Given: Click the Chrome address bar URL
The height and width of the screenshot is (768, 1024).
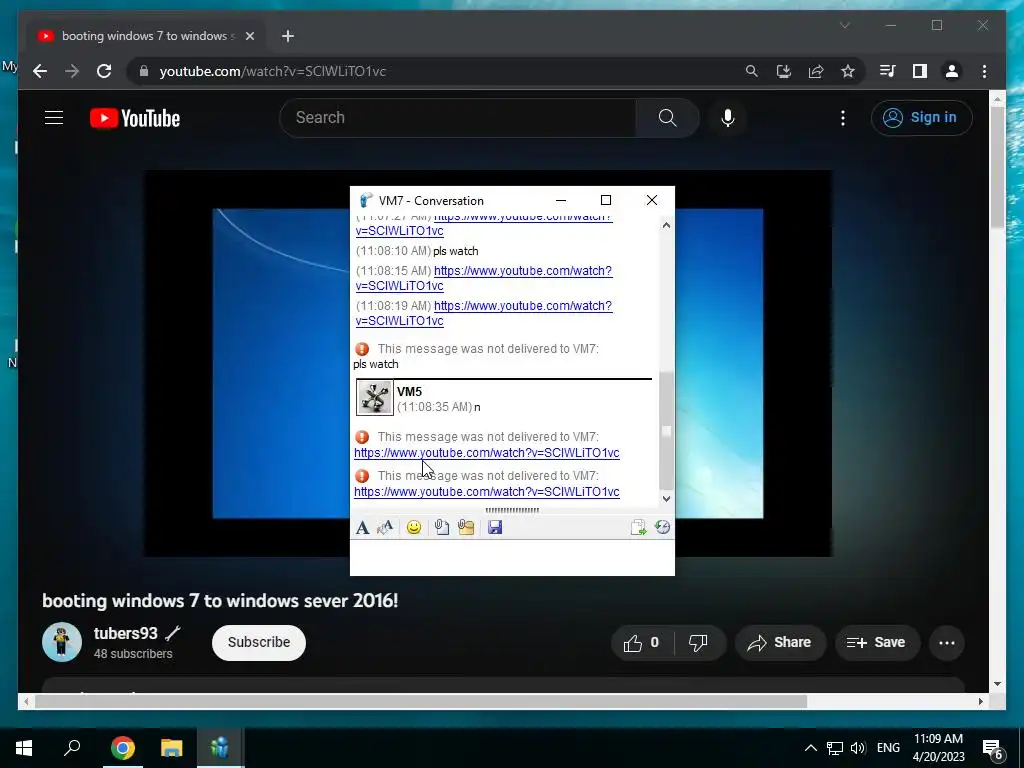Looking at the screenshot, I should tap(273, 71).
